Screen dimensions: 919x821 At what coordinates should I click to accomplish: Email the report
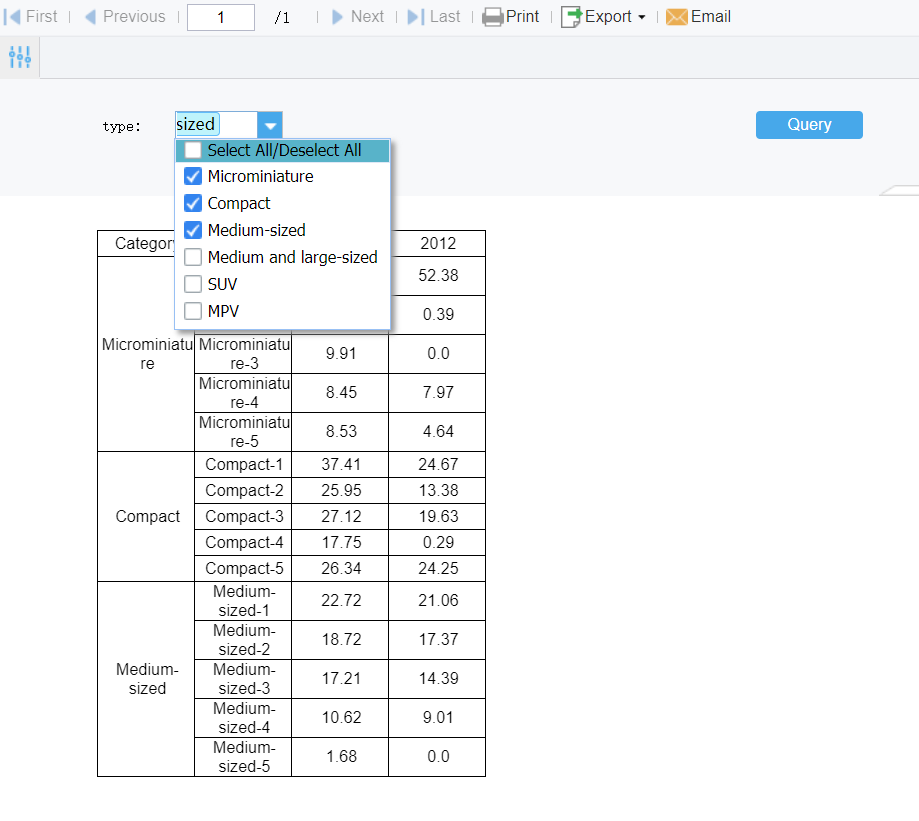(697, 16)
